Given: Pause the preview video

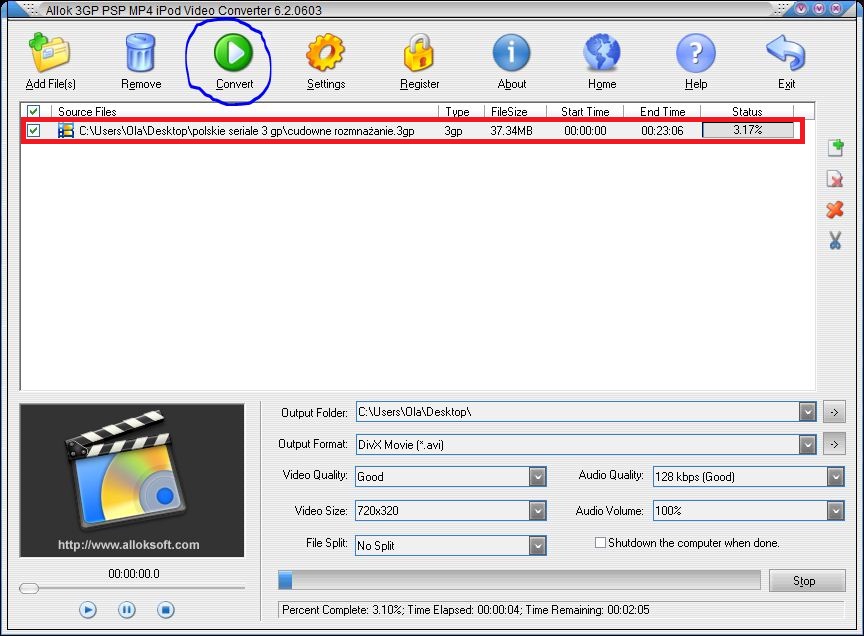Looking at the screenshot, I should (x=126, y=610).
